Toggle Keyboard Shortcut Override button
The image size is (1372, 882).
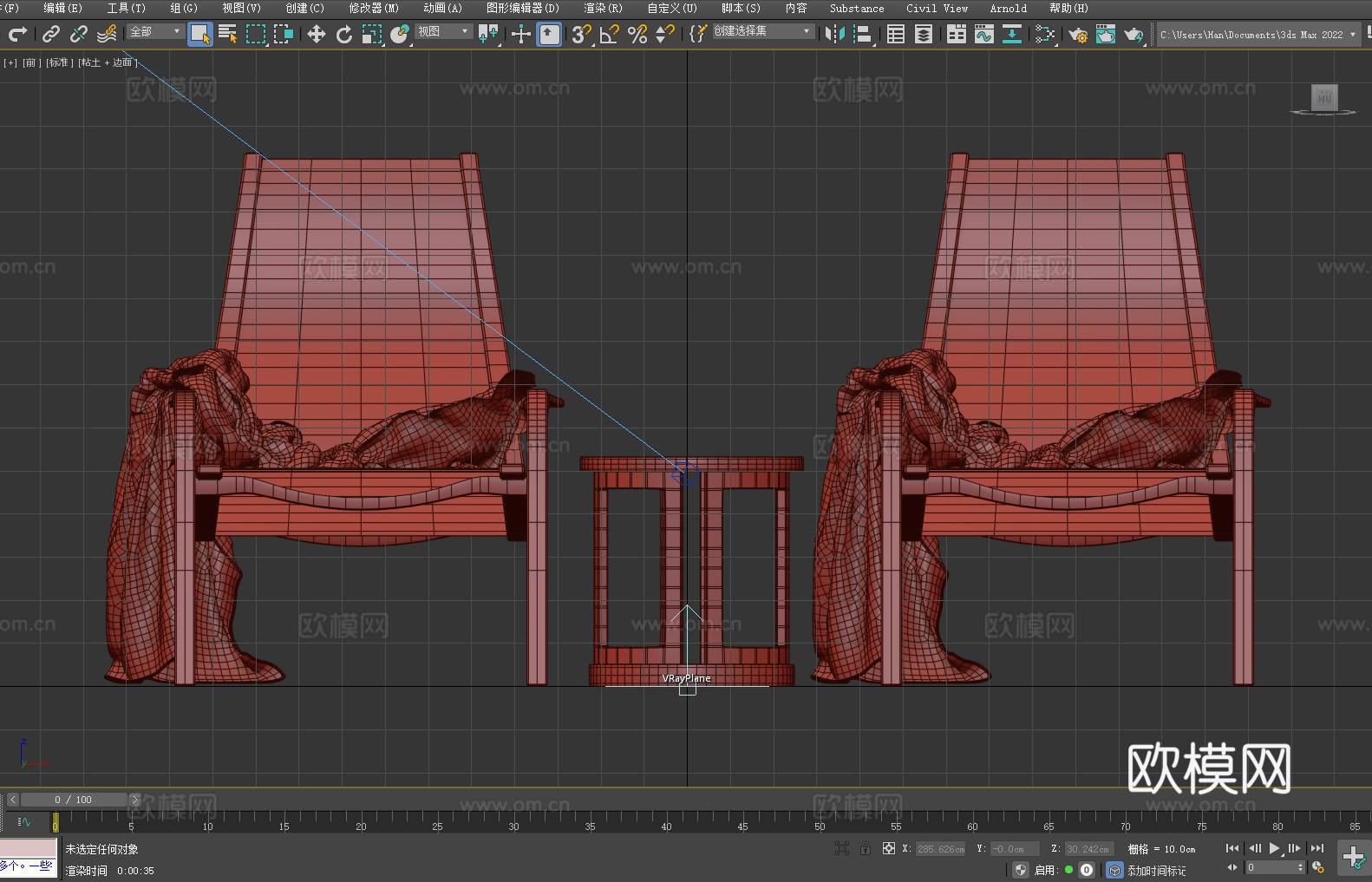click(549, 35)
